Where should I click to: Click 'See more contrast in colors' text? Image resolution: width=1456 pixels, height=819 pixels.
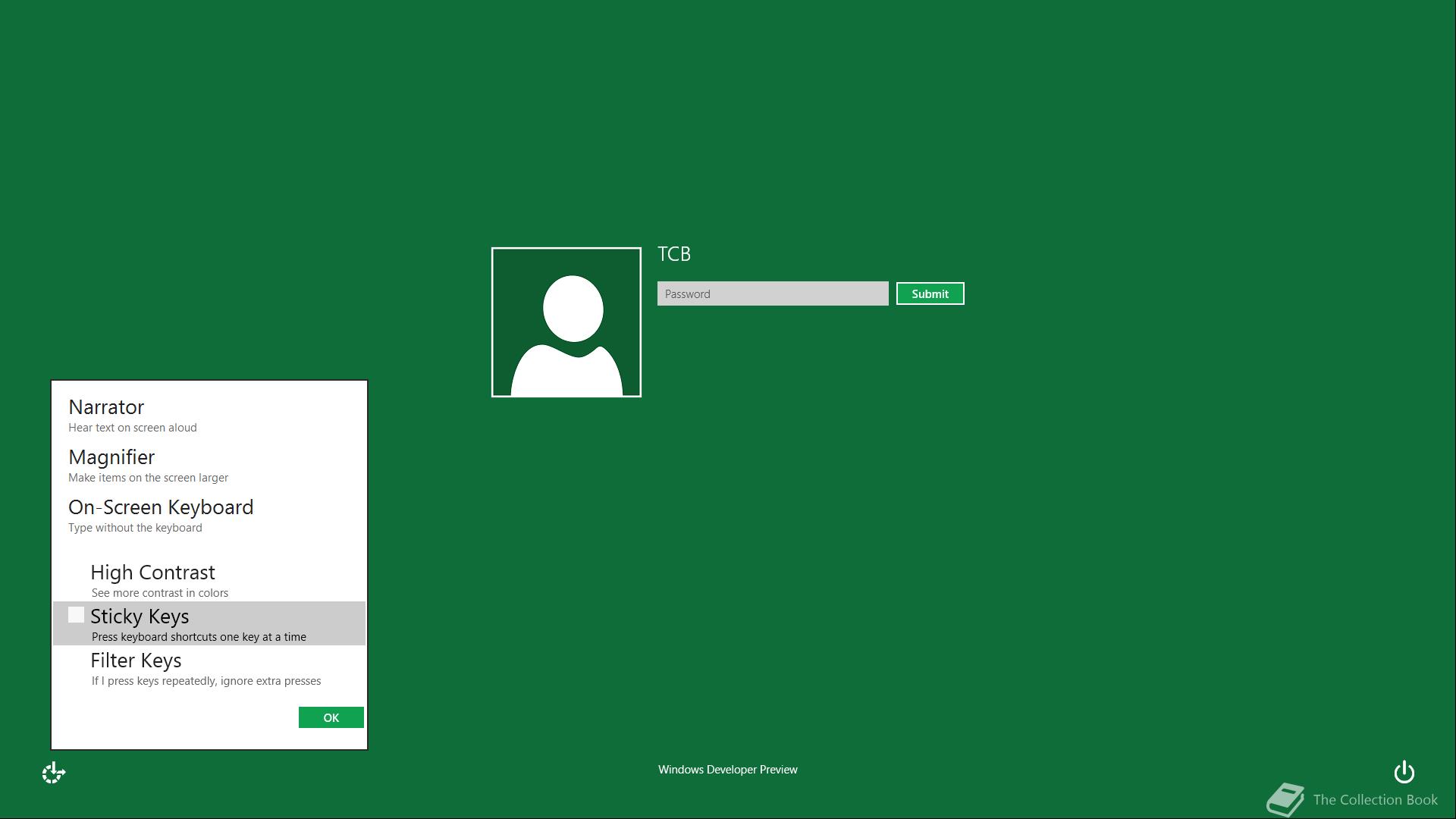pos(160,593)
